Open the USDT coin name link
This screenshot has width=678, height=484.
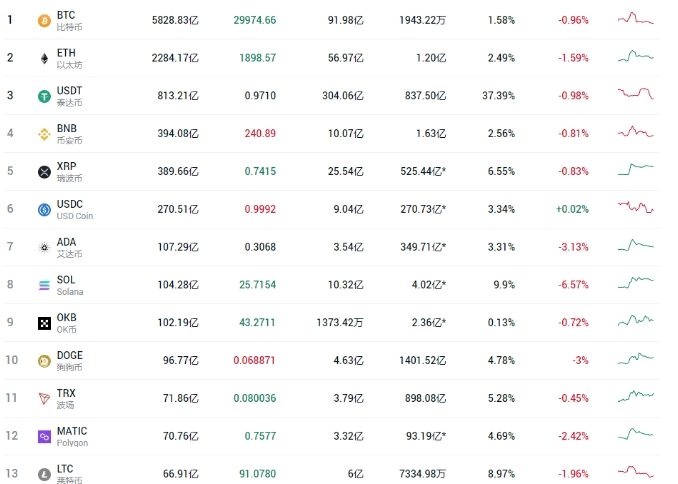point(69,90)
